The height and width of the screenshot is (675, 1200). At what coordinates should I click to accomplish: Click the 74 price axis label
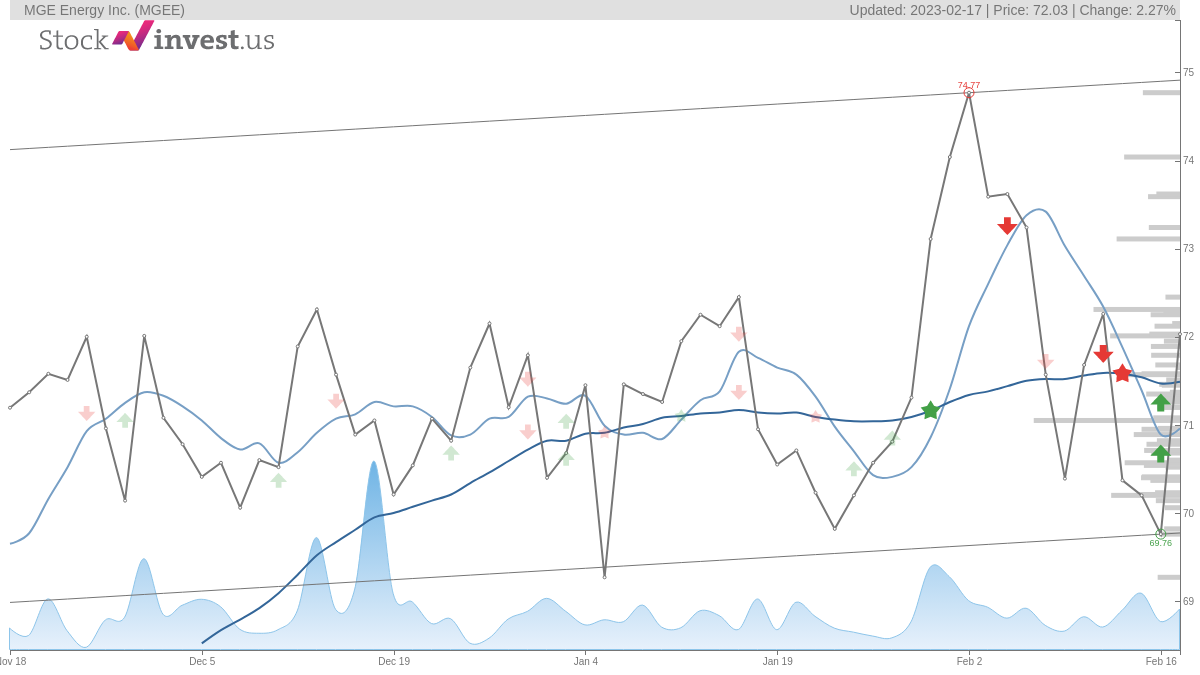click(1188, 160)
